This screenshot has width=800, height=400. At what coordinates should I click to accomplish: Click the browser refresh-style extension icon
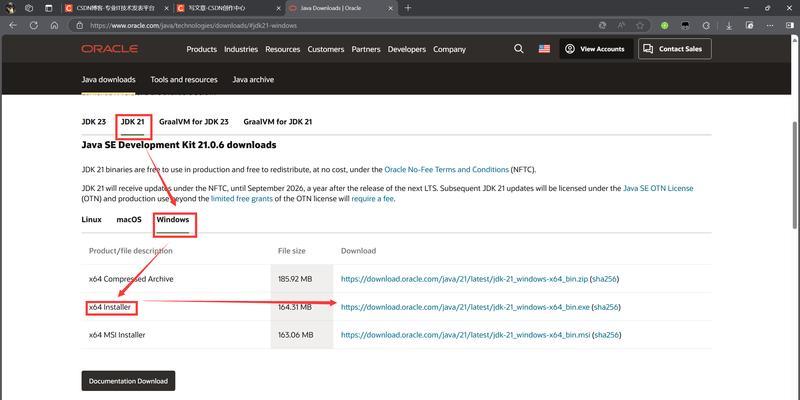click(706, 26)
